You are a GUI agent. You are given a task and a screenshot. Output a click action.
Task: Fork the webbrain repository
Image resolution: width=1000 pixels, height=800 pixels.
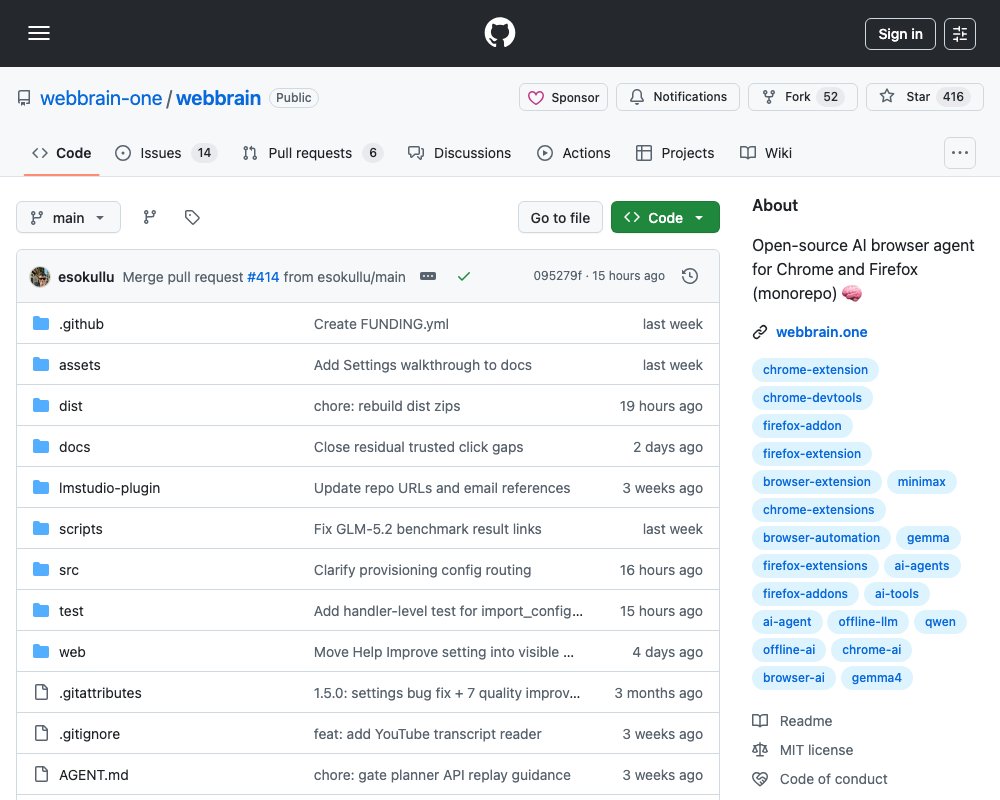click(802, 97)
